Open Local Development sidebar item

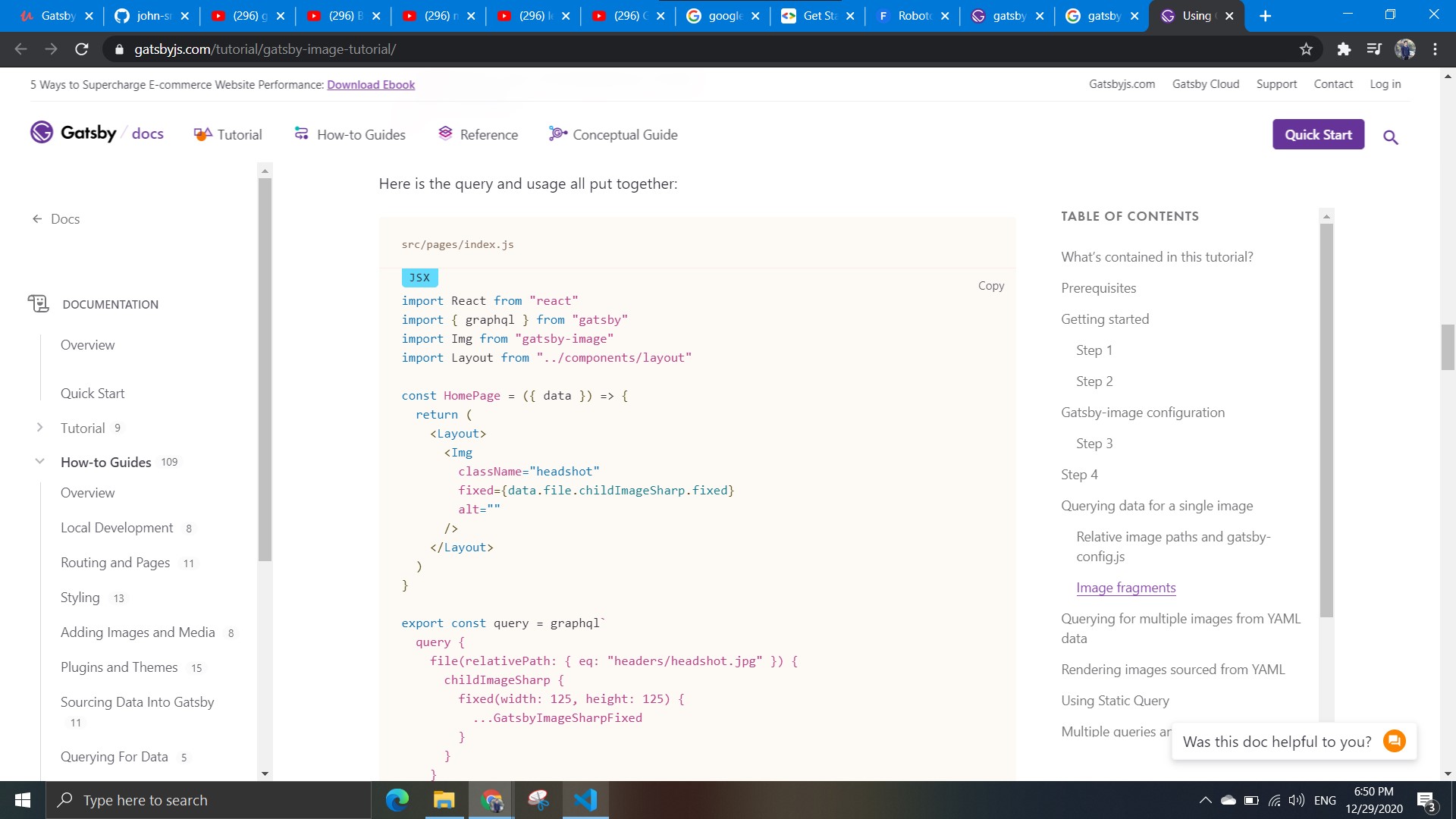(117, 528)
